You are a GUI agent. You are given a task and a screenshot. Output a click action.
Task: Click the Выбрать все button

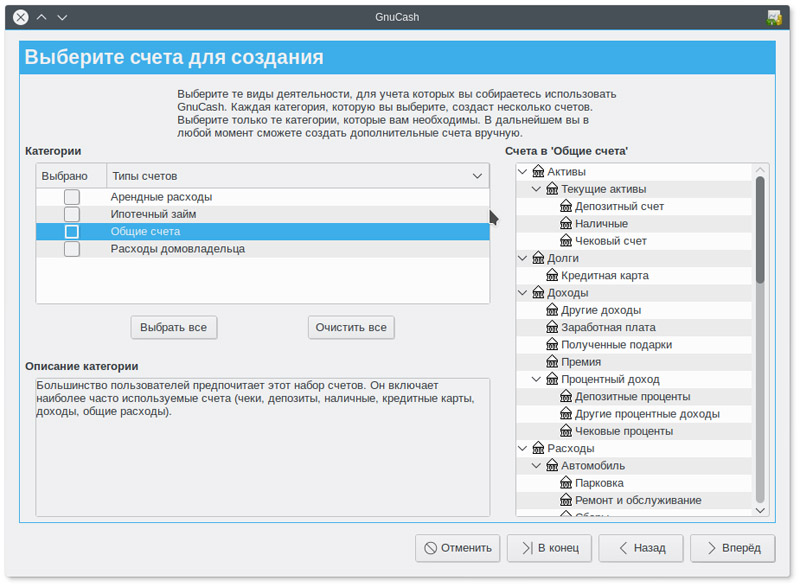tap(173, 327)
